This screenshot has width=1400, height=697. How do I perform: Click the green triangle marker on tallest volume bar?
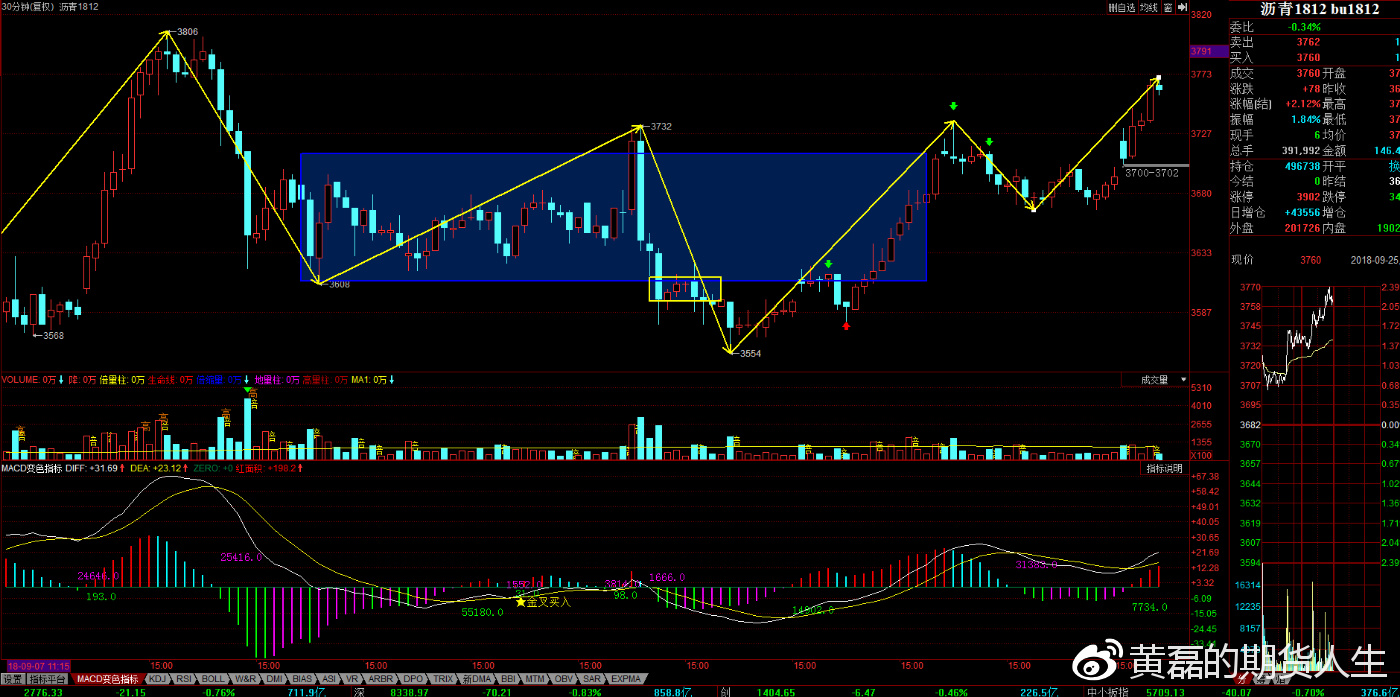(x=248, y=390)
